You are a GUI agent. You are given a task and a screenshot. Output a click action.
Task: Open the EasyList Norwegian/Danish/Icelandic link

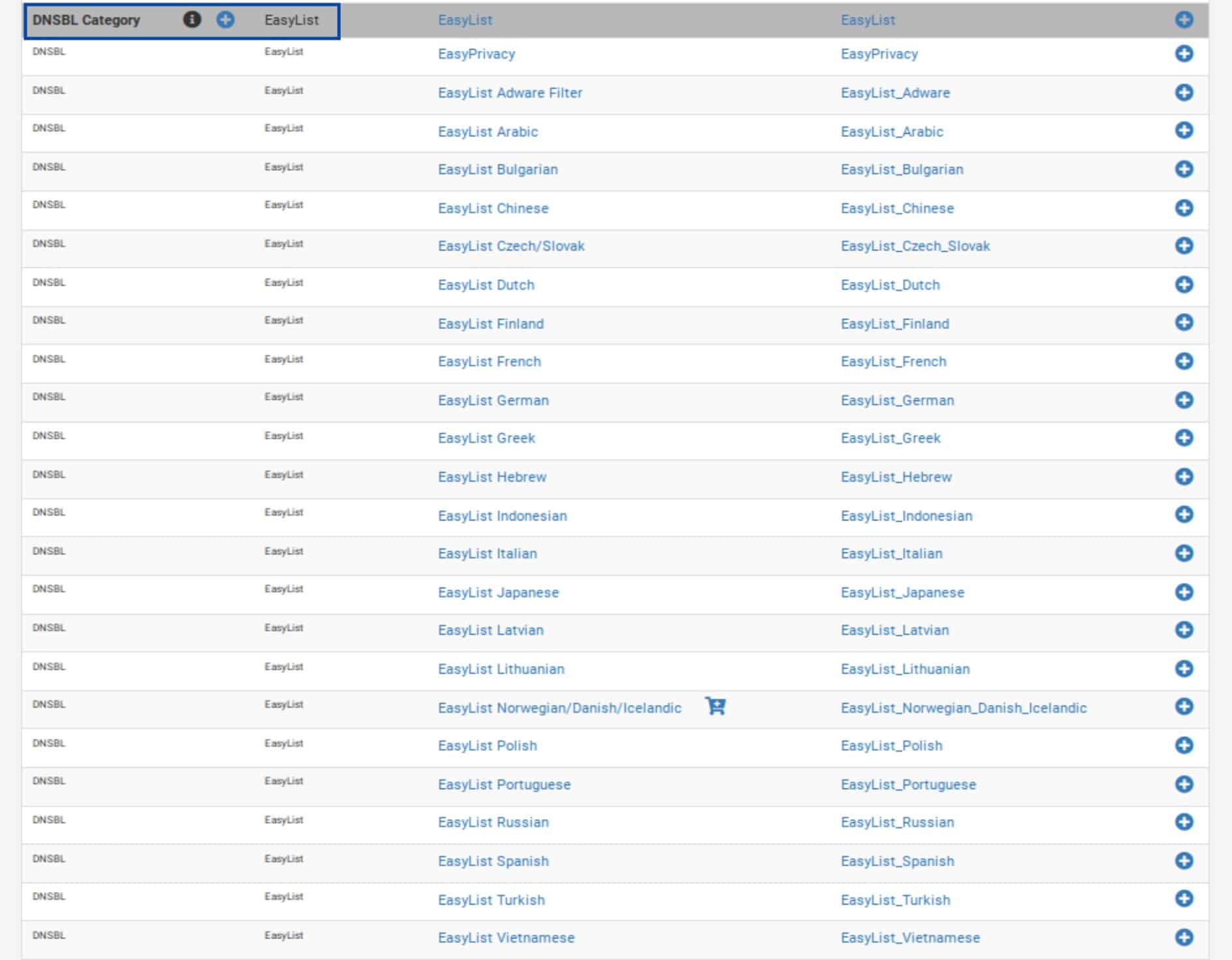coord(559,708)
